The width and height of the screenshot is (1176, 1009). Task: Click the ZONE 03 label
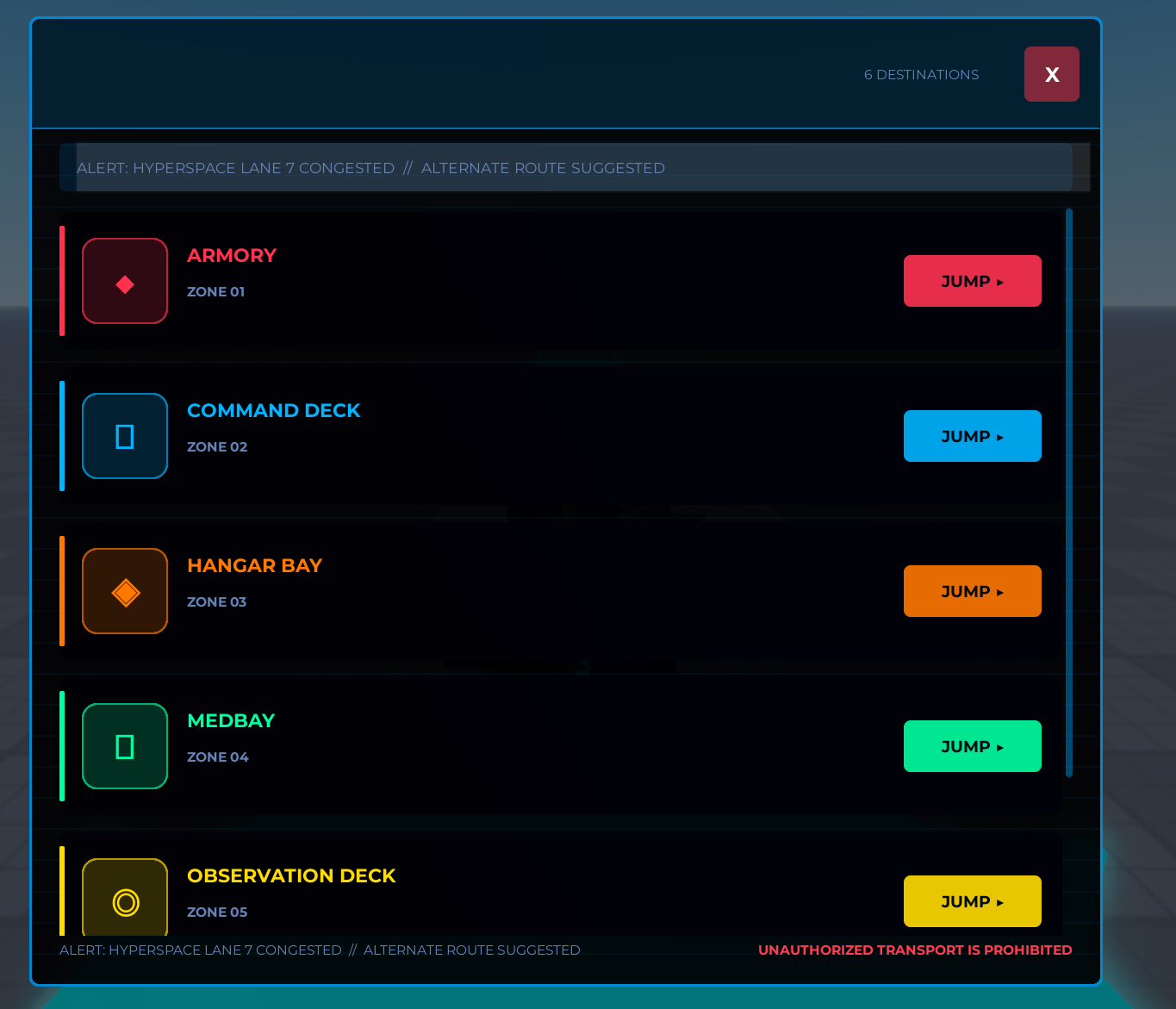coord(217,602)
